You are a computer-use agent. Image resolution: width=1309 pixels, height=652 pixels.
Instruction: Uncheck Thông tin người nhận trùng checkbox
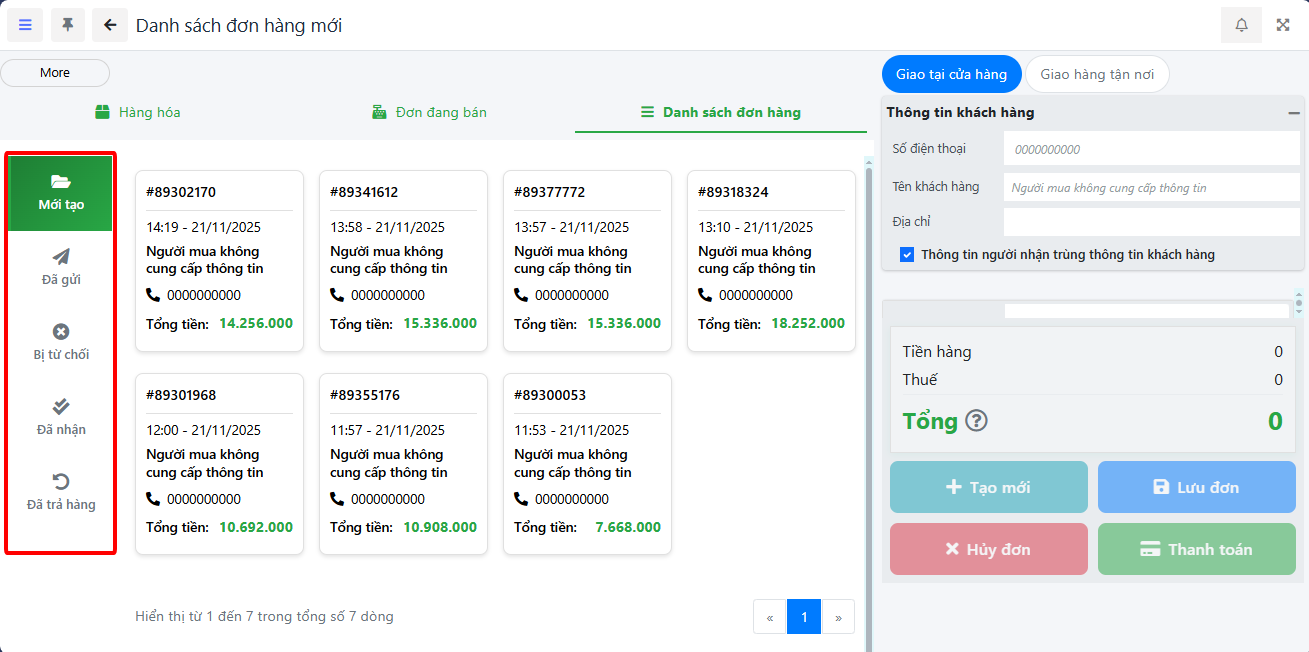tap(907, 255)
